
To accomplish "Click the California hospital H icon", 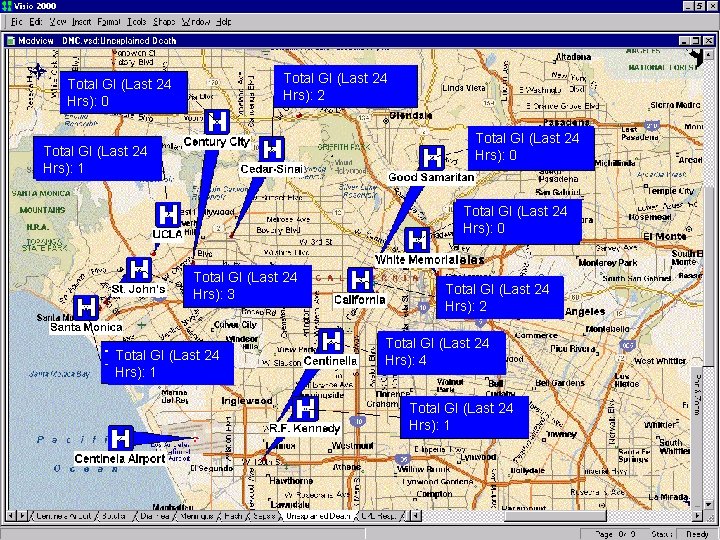I will [x=360, y=280].
